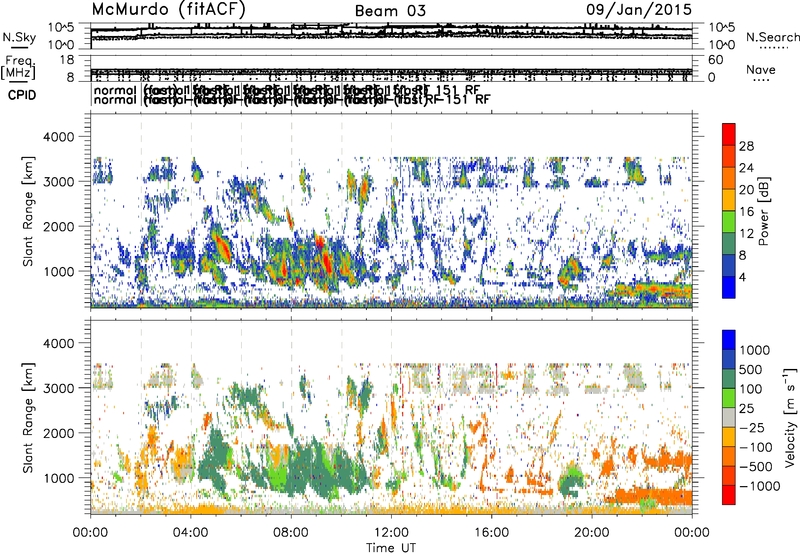Click the 'normal' CPID entry text
Image resolution: width=800 pixels, height=554 pixels.
coord(115,90)
